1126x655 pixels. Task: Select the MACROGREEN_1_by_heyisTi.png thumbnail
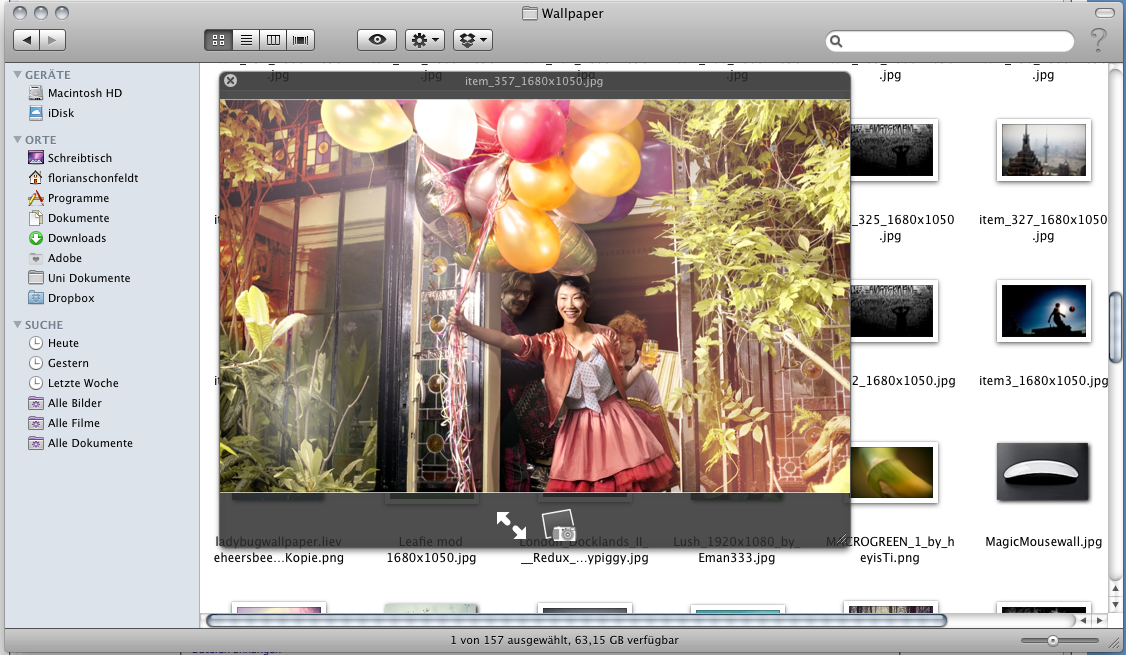click(x=894, y=472)
